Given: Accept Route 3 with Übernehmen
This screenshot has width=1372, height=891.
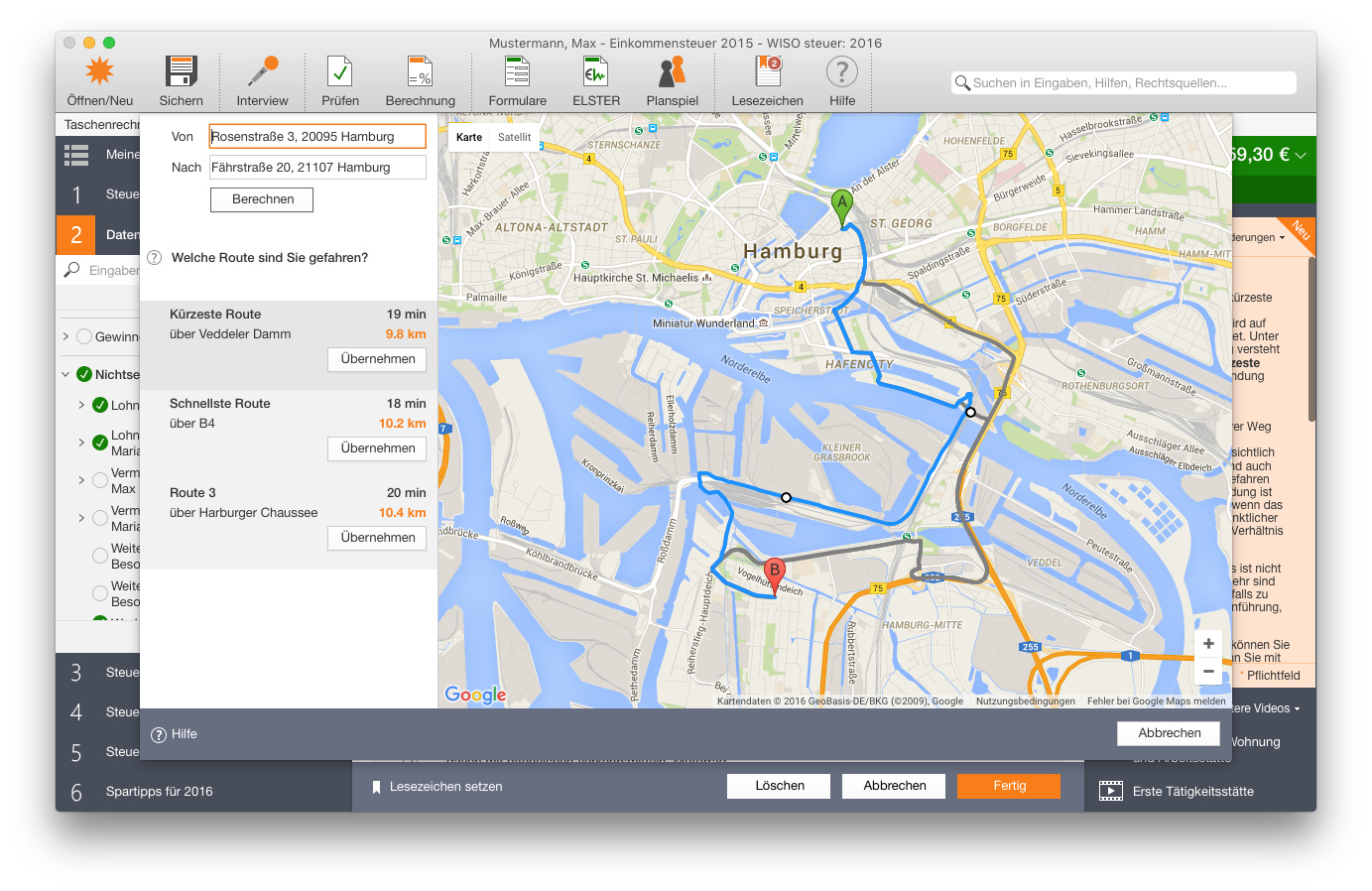Looking at the screenshot, I should [x=377, y=538].
